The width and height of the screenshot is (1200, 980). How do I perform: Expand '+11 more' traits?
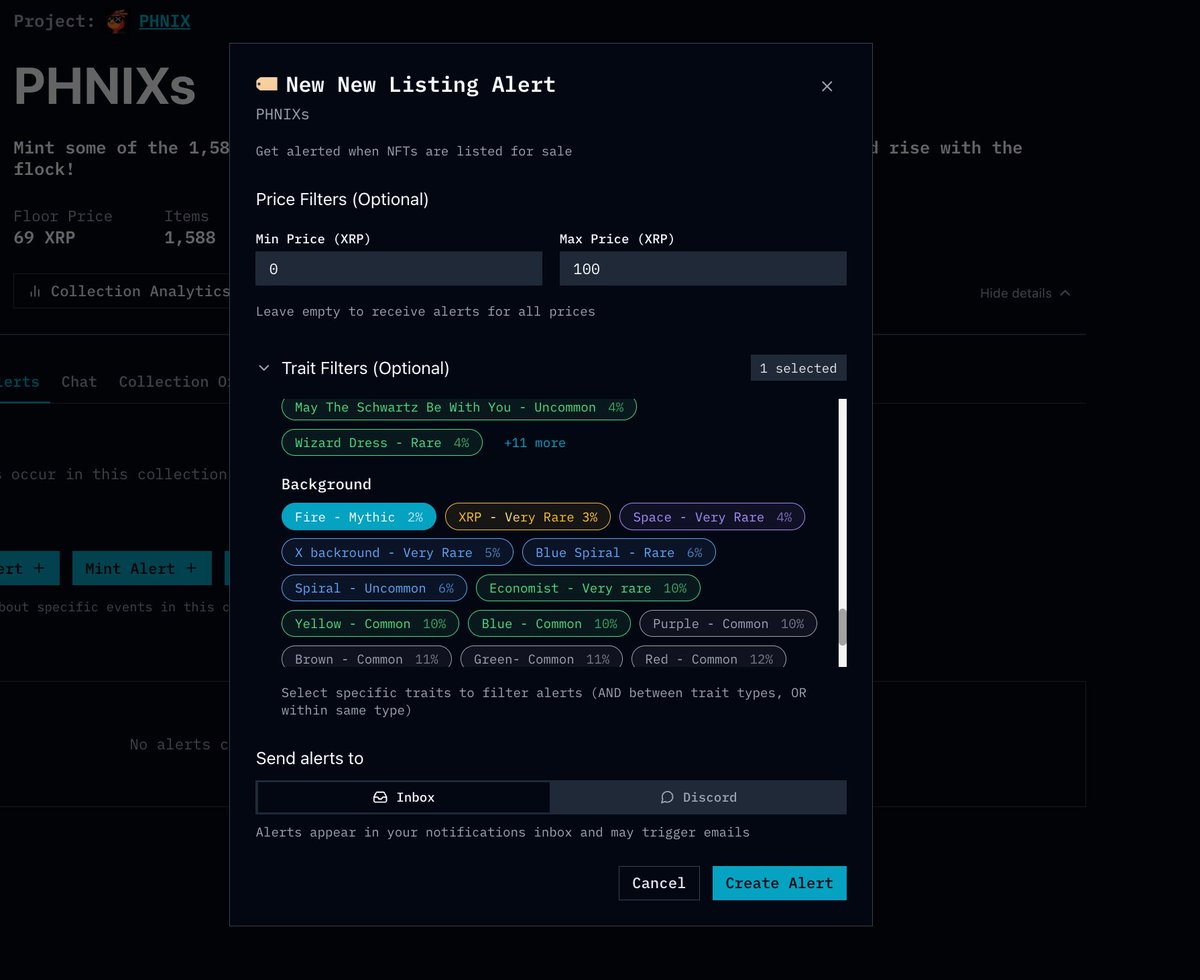point(534,442)
